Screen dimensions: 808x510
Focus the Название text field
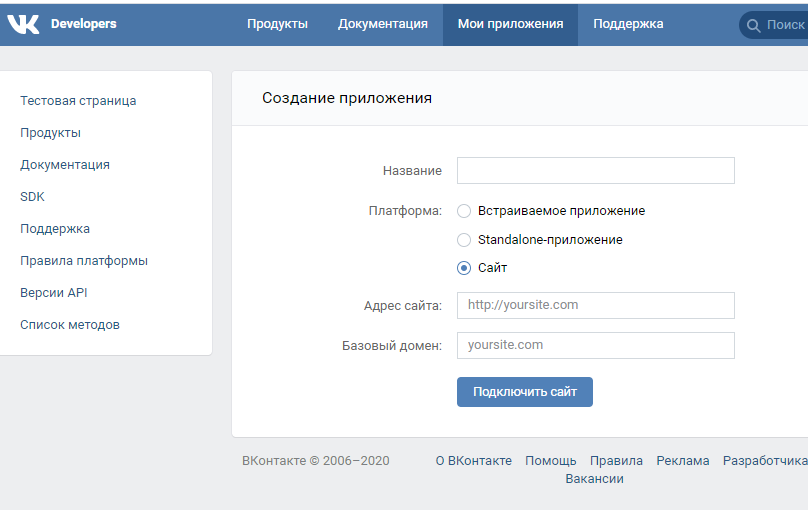[595, 170]
